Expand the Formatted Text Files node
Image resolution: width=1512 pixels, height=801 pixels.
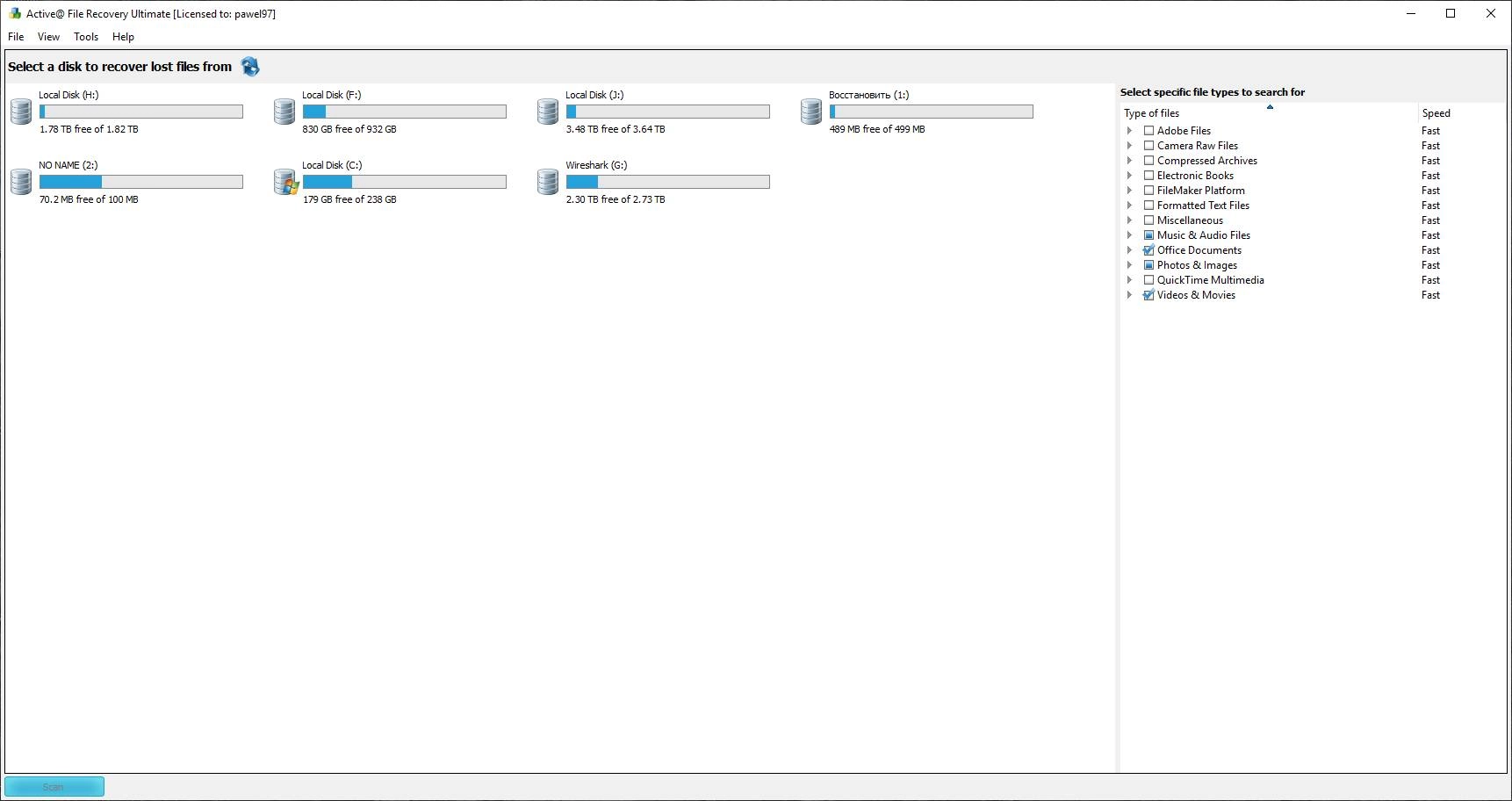(x=1130, y=206)
